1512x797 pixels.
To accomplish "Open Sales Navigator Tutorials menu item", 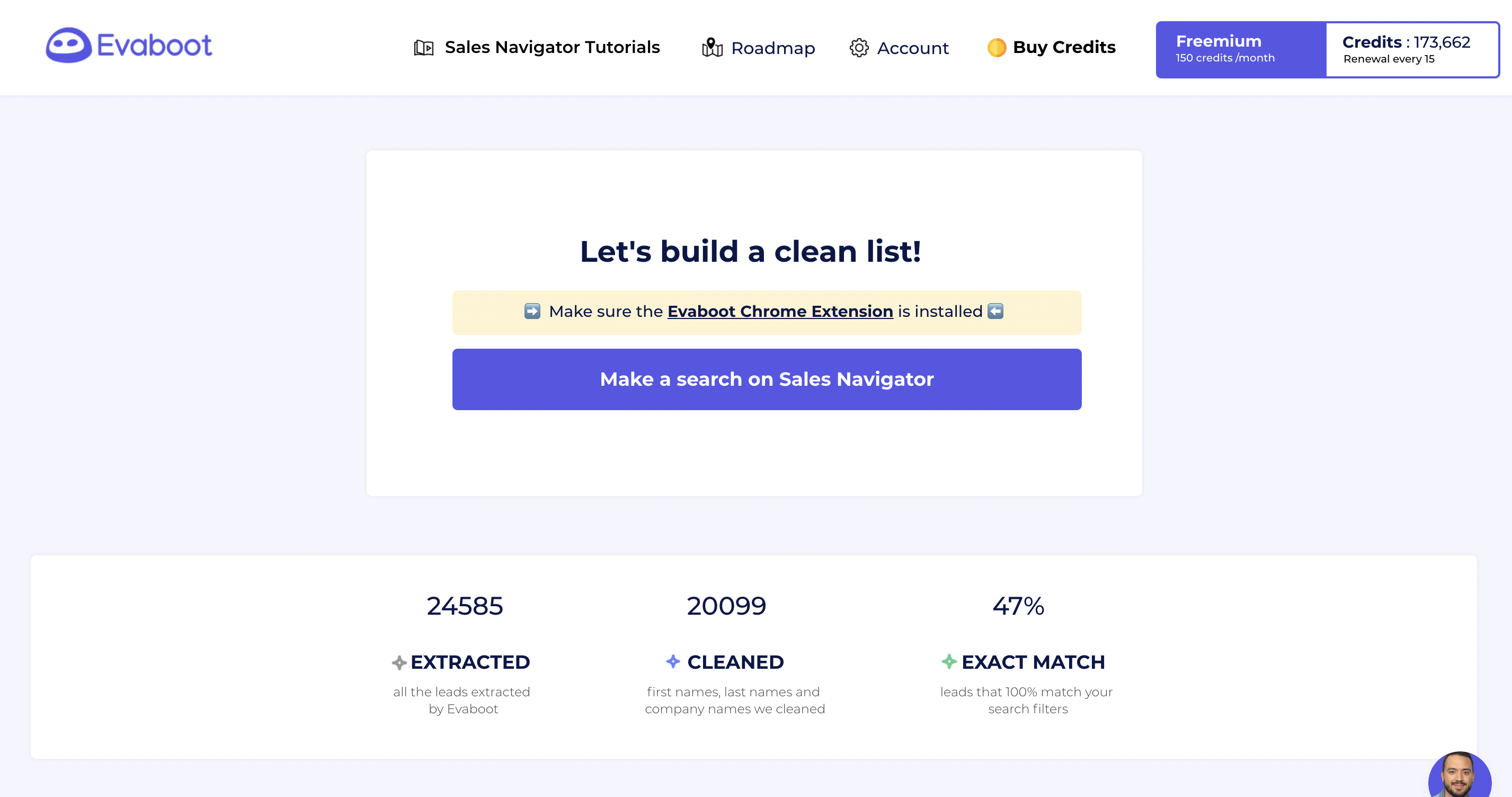I will point(552,47).
